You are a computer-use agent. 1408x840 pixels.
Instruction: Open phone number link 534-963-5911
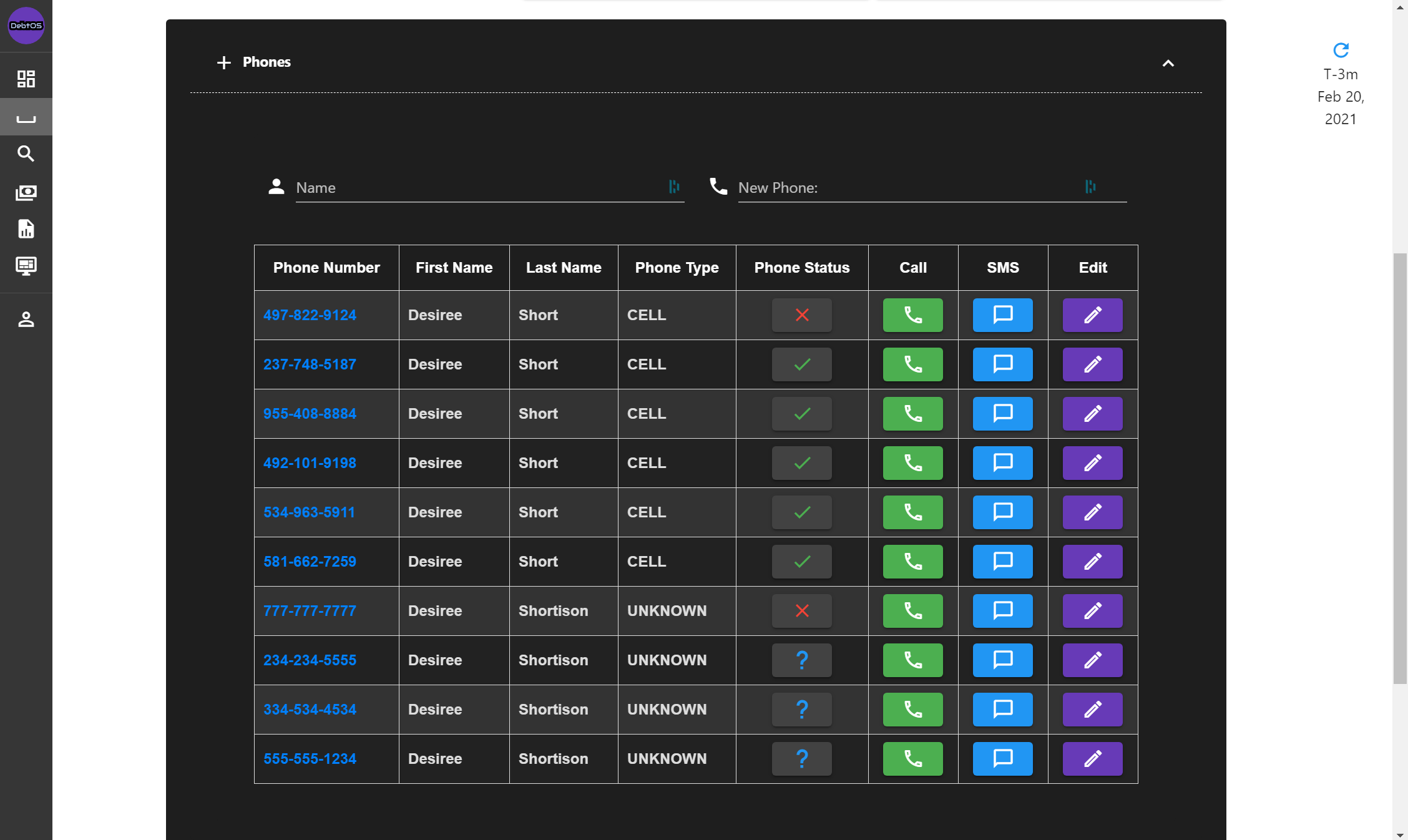click(309, 512)
